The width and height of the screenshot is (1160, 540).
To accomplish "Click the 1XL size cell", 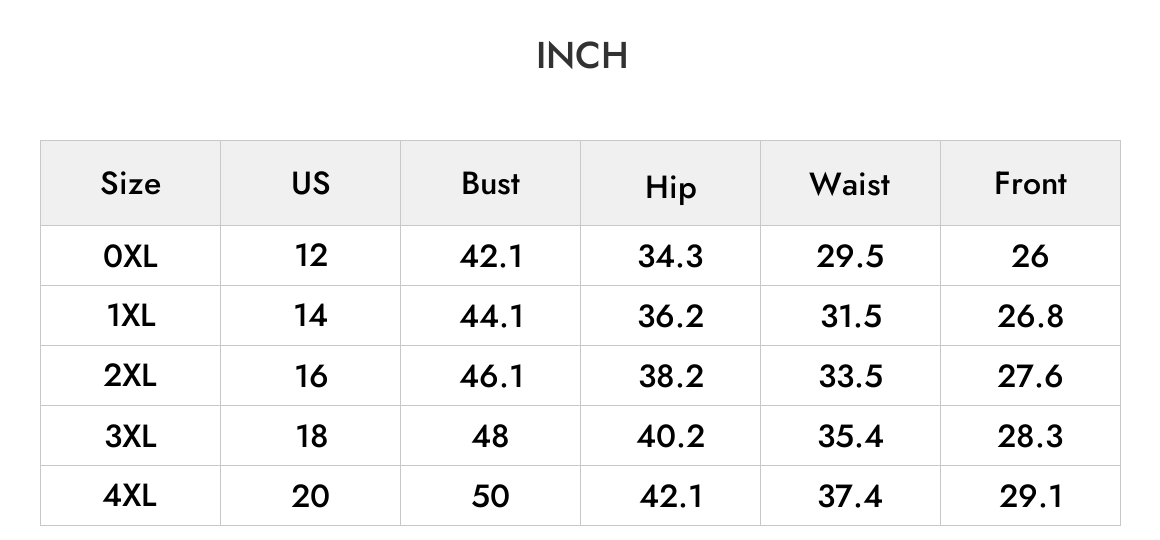I will [130, 317].
